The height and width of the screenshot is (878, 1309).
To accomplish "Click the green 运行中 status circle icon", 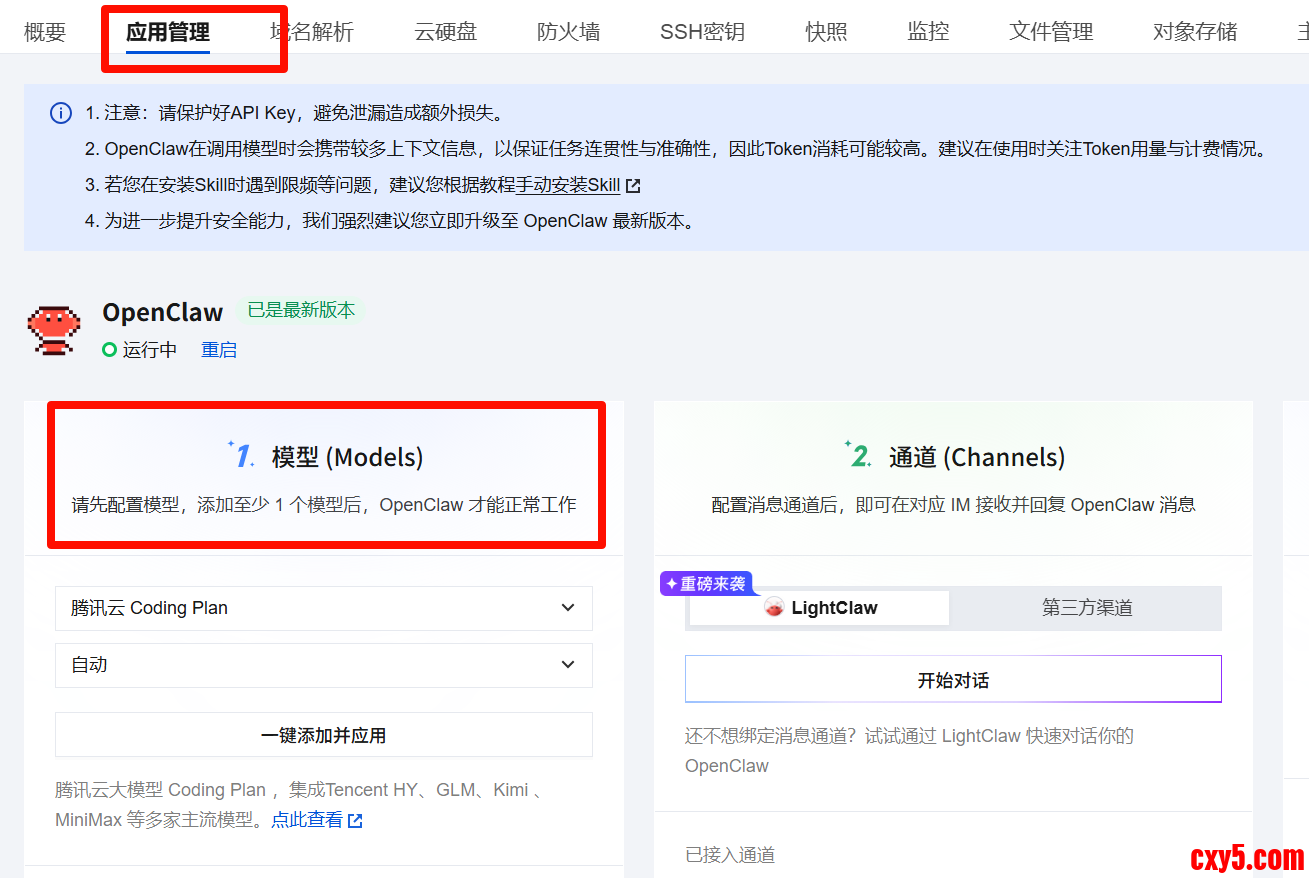I will coord(110,350).
